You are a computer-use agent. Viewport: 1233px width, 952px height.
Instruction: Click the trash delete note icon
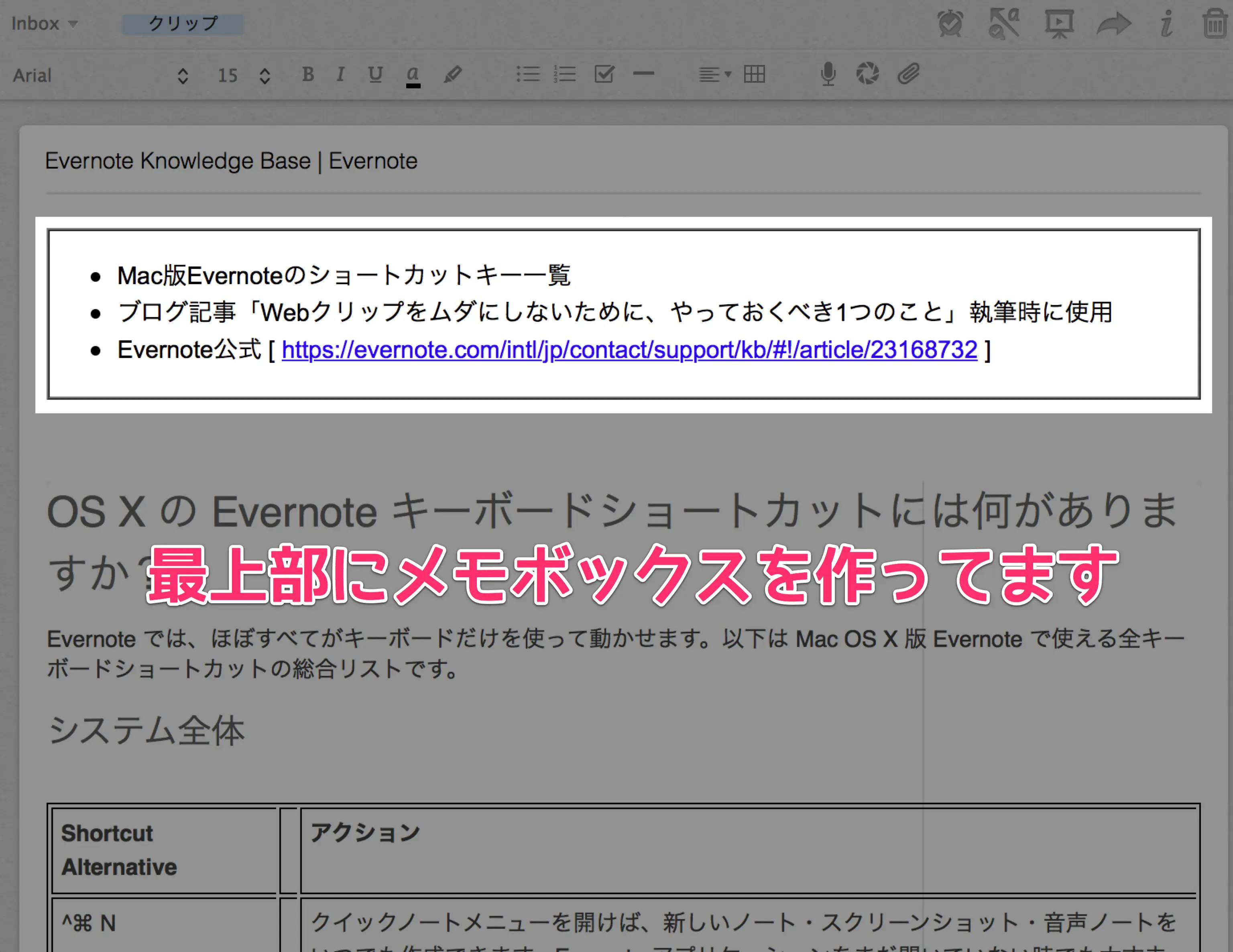point(1215,24)
